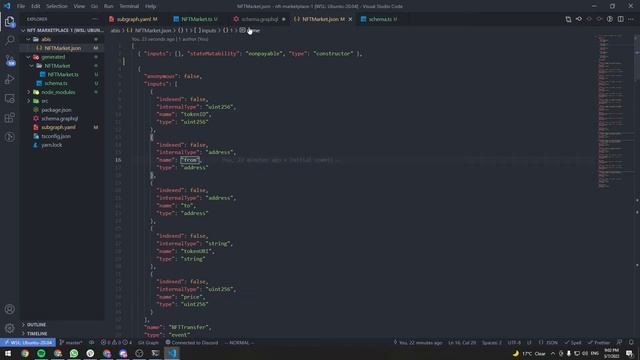The width and height of the screenshot is (640, 360).
Task: Open the Explorer view in the activity bar
Action: pos(9,21)
